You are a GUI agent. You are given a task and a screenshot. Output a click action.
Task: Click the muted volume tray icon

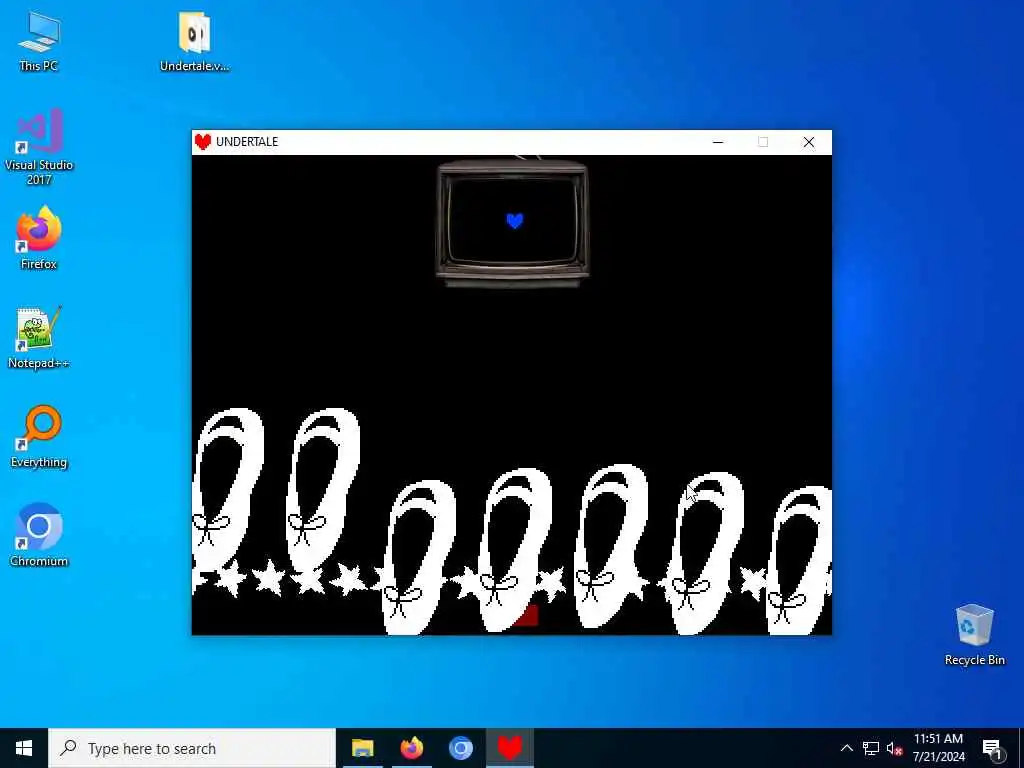point(894,748)
